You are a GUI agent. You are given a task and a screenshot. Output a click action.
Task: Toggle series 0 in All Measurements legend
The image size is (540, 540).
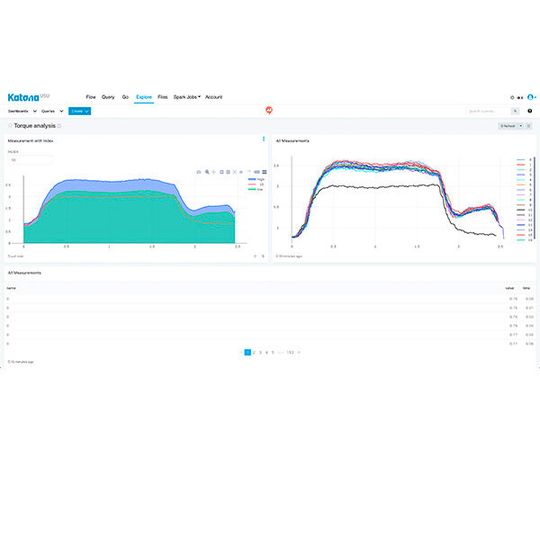[525, 160]
